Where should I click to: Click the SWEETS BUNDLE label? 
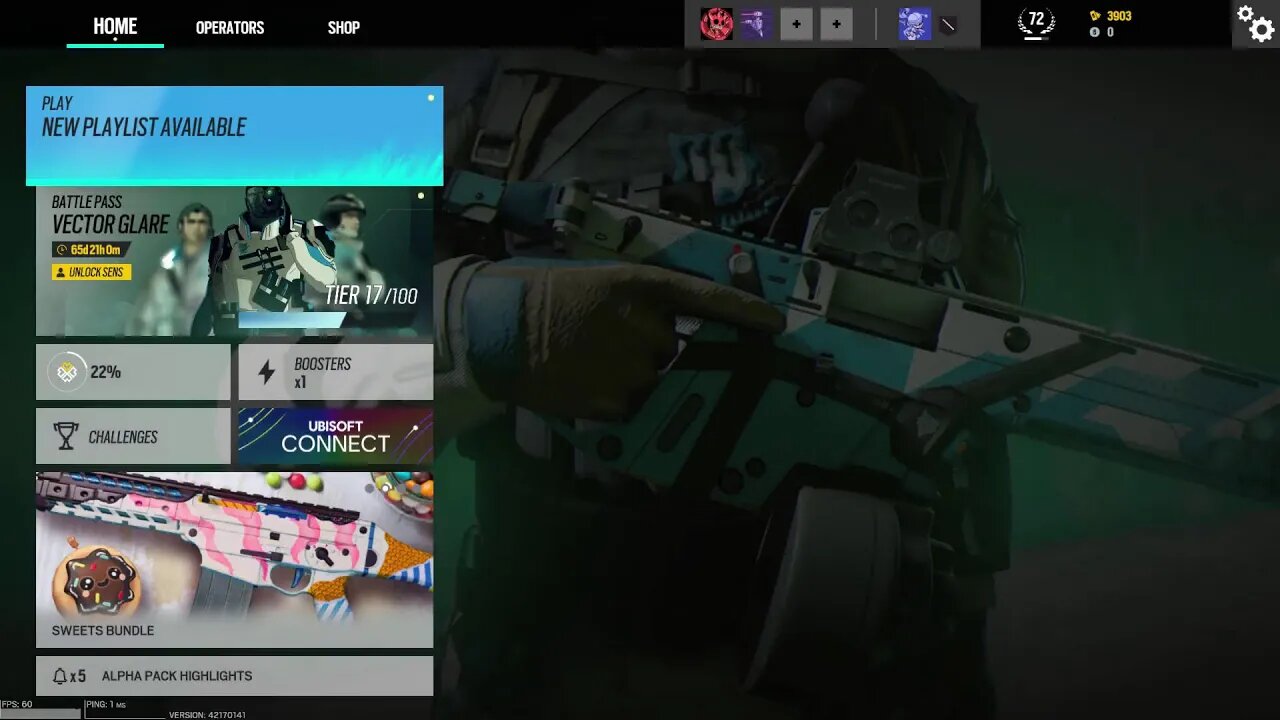pos(103,630)
